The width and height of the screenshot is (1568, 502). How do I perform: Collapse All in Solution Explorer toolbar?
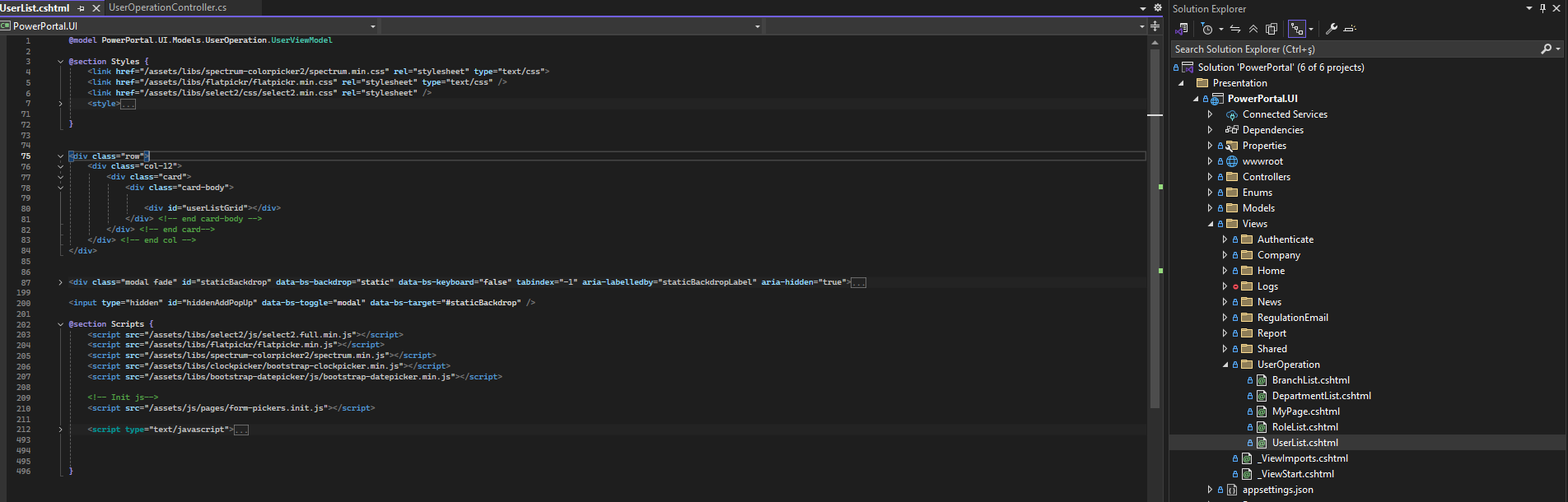[1253, 29]
